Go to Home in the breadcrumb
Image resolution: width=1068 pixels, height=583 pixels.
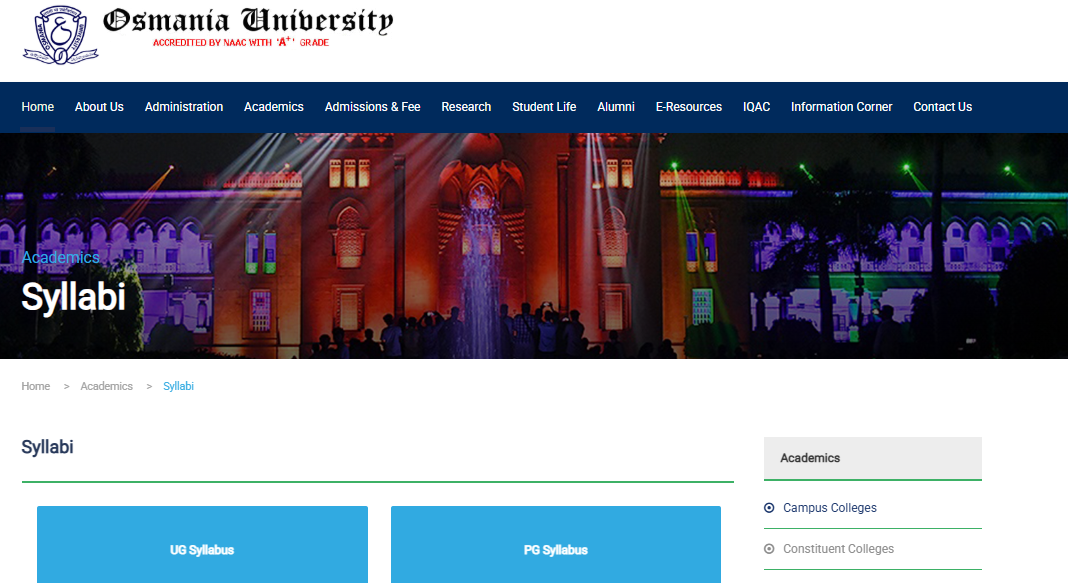[x=35, y=386]
